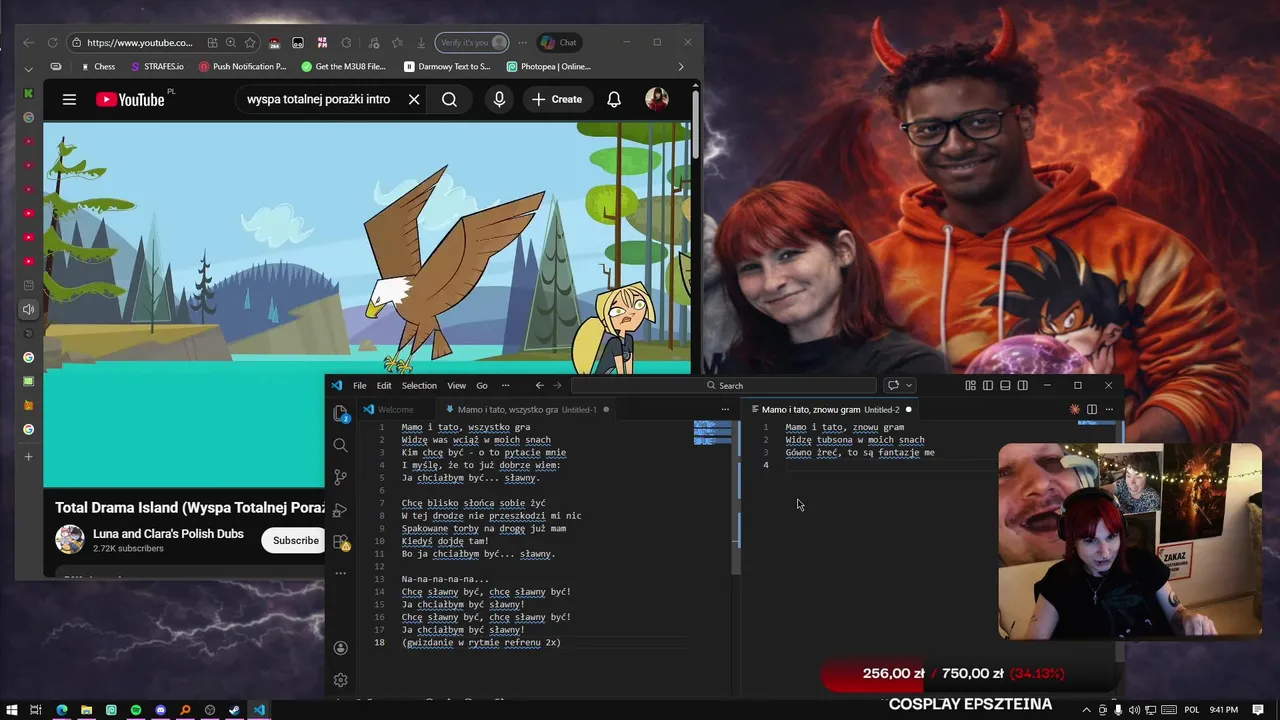
Task: Reload the browser page
Action: [52, 42]
